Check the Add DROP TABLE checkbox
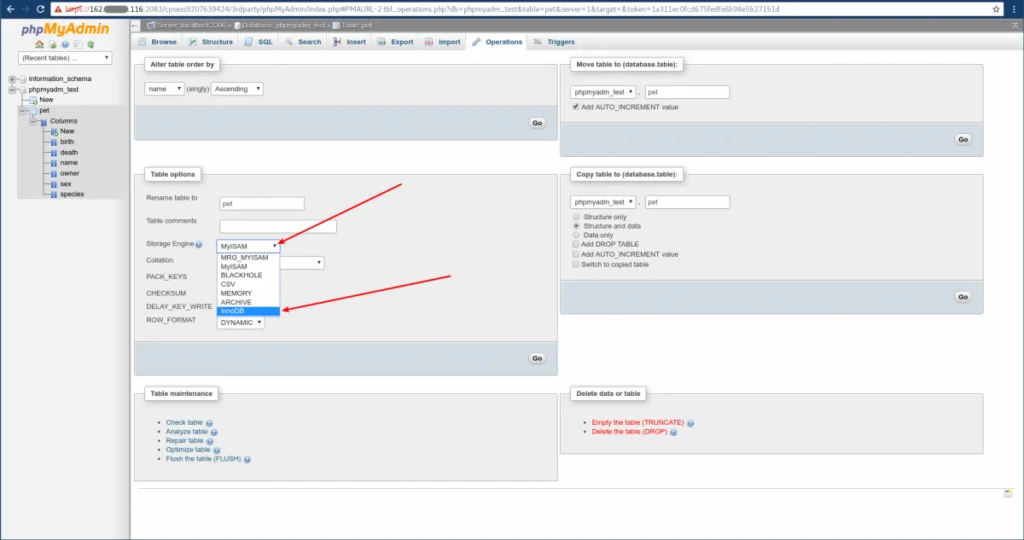The width and height of the screenshot is (1024, 540). [x=575, y=244]
